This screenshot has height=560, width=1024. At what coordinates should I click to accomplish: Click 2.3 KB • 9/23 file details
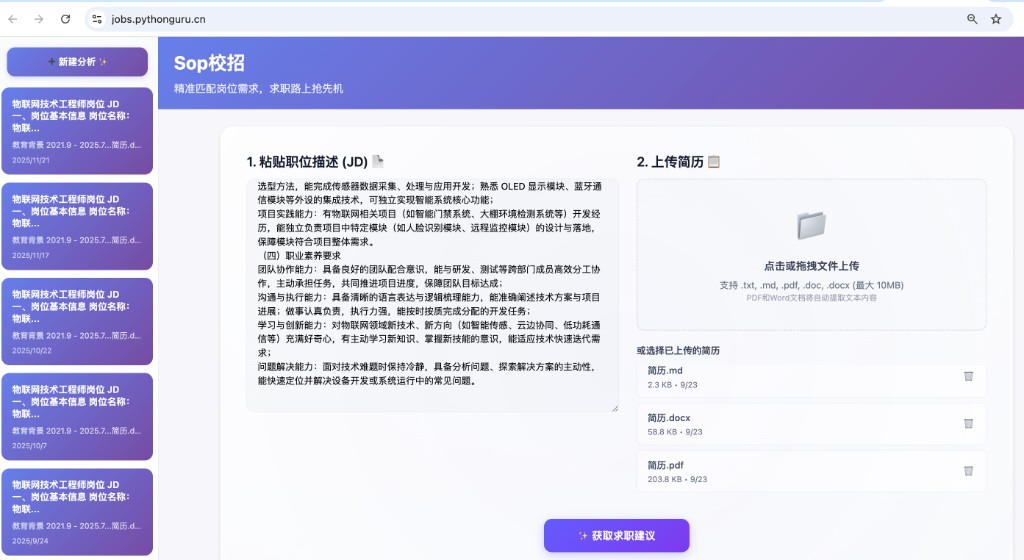click(672, 384)
